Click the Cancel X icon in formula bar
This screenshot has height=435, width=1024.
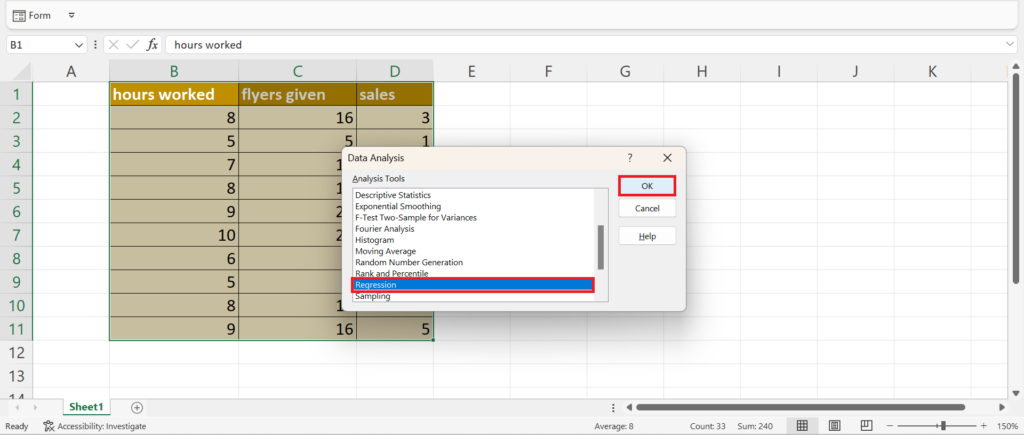coord(113,45)
